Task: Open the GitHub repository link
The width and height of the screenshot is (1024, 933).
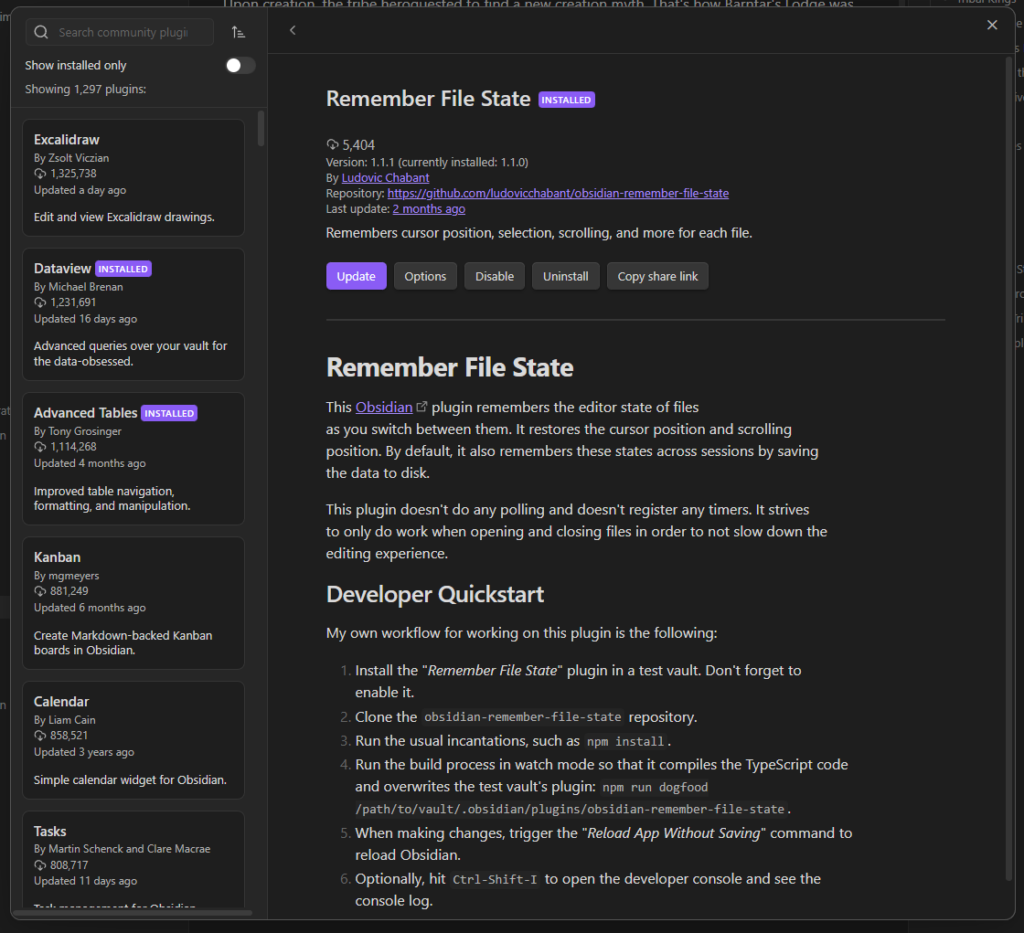Action: coord(558,193)
